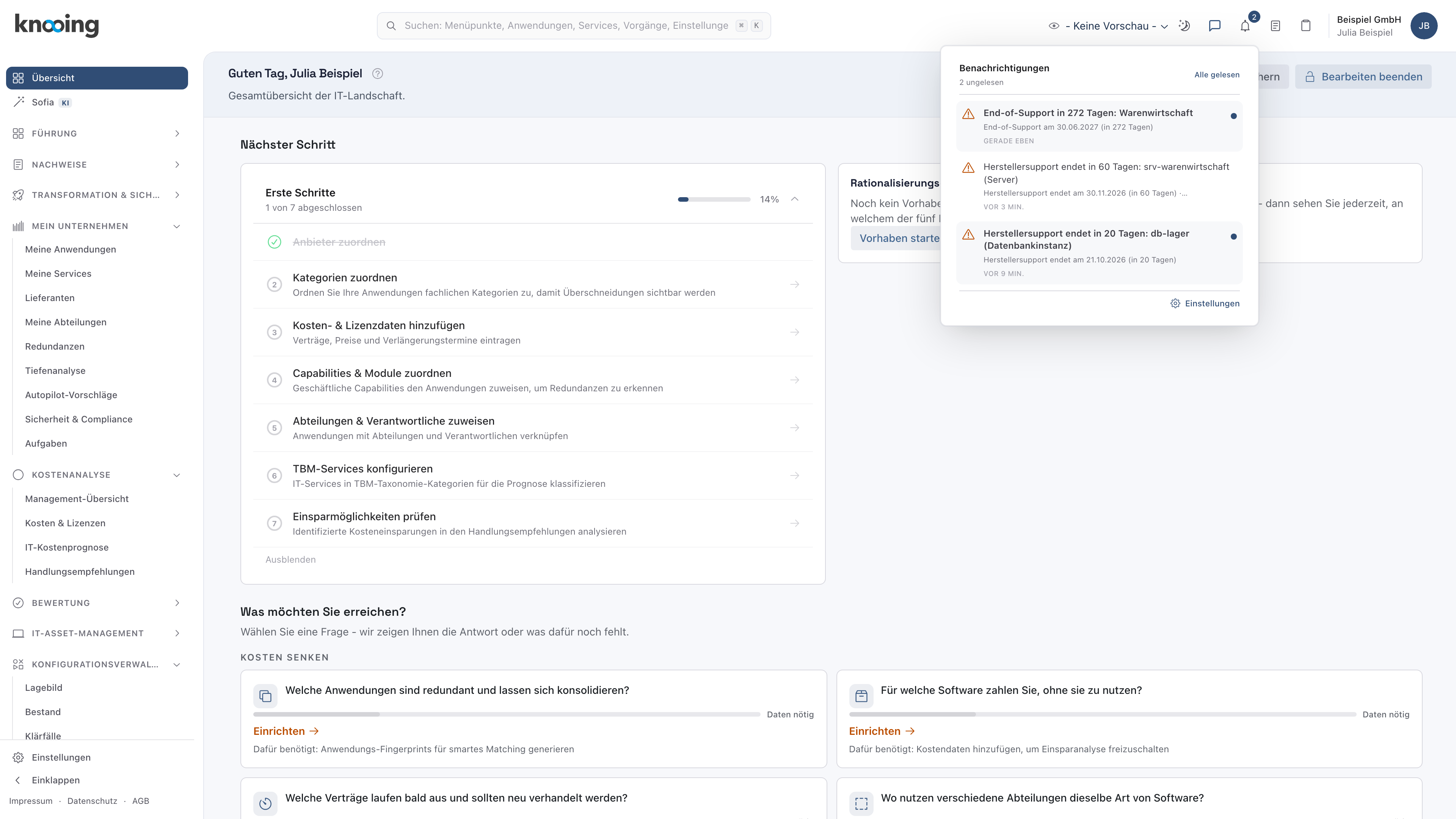Image resolution: width=1456 pixels, height=819 pixels.
Task: Click the warning icon for Warenwirtschaft notification
Action: (x=968, y=114)
